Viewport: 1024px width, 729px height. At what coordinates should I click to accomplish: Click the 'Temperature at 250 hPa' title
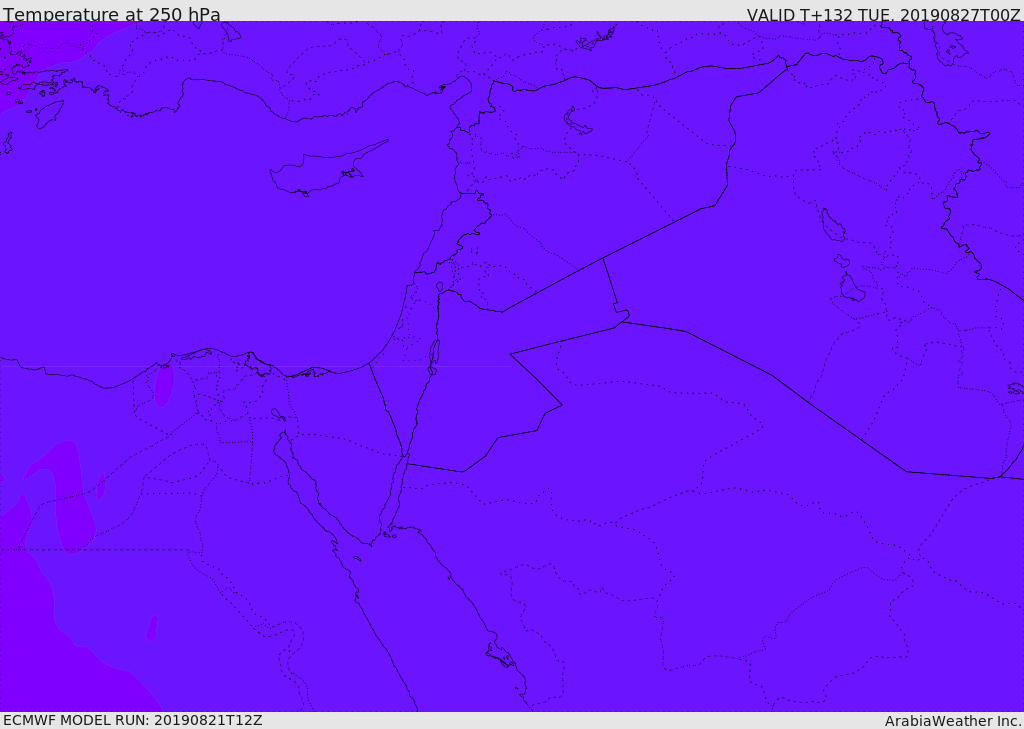[x=112, y=14]
